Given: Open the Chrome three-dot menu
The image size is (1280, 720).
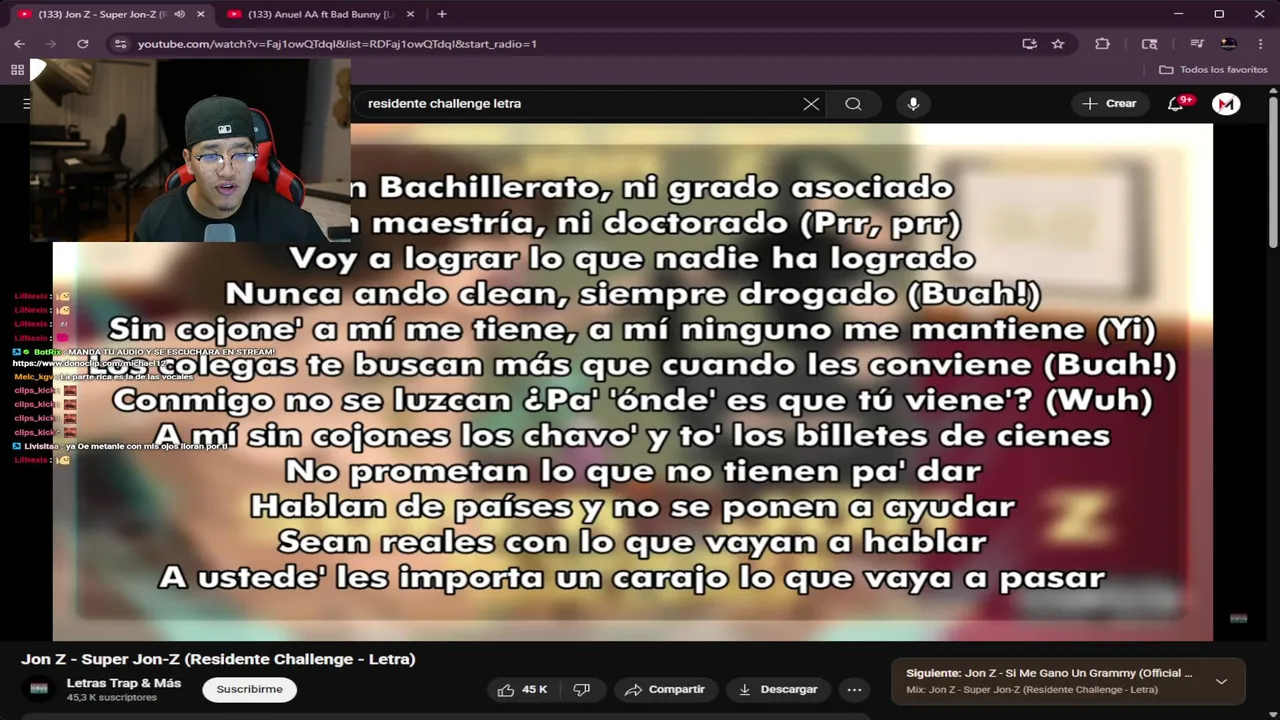Looking at the screenshot, I should click(1260, 44).
